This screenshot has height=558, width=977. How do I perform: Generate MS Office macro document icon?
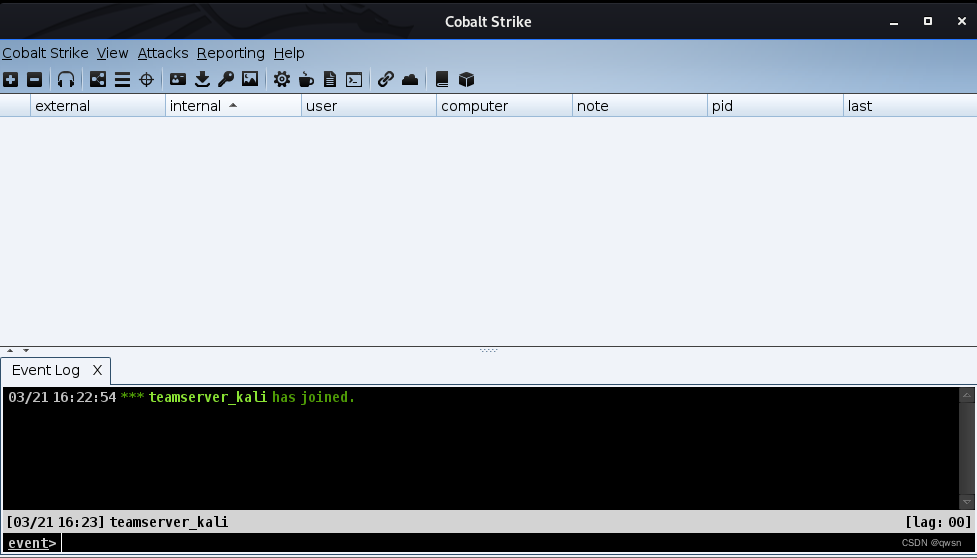coord(330,80)
